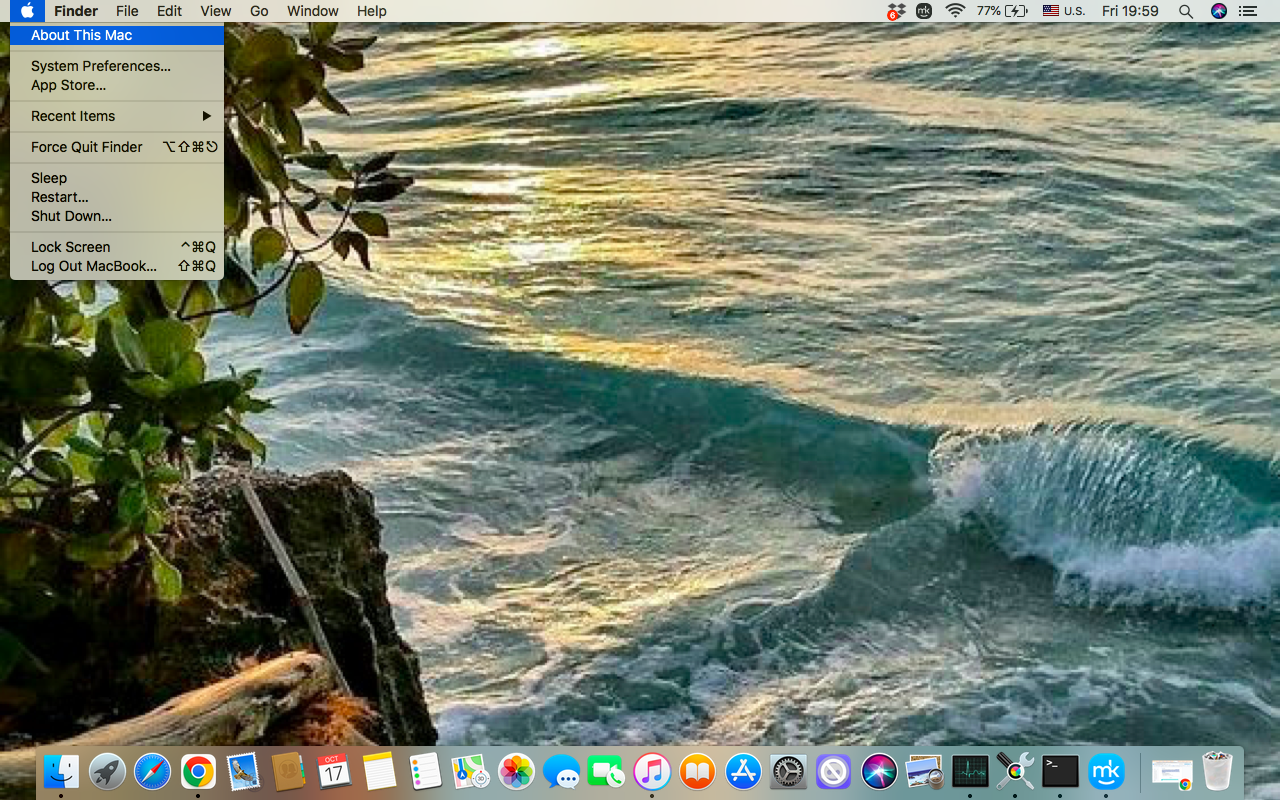Screen dimensions: 1280x800
Task: Open the Photos app in Dock
Action: click(516, 771)
